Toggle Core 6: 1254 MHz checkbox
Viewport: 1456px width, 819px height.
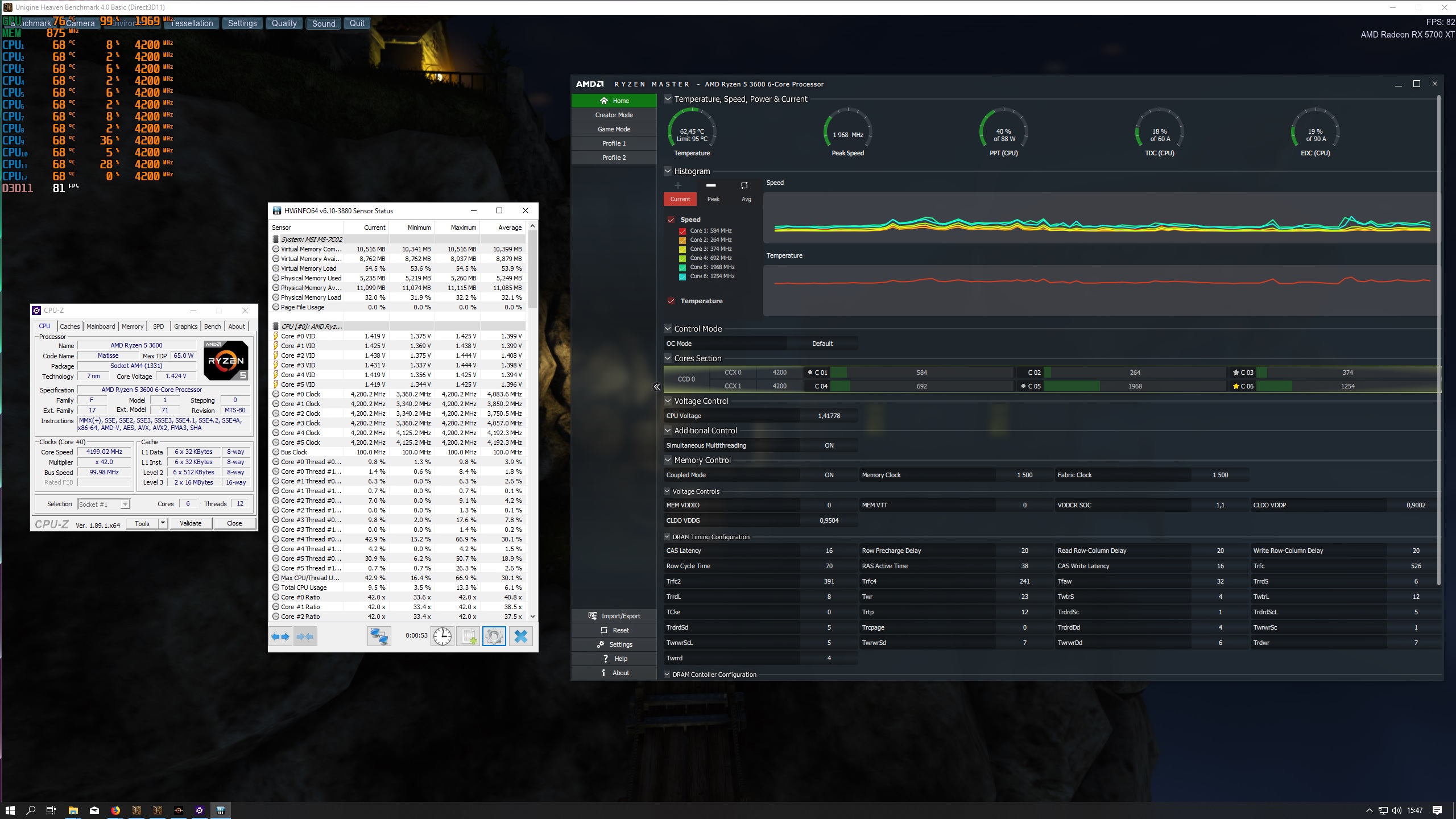(682, 276)
